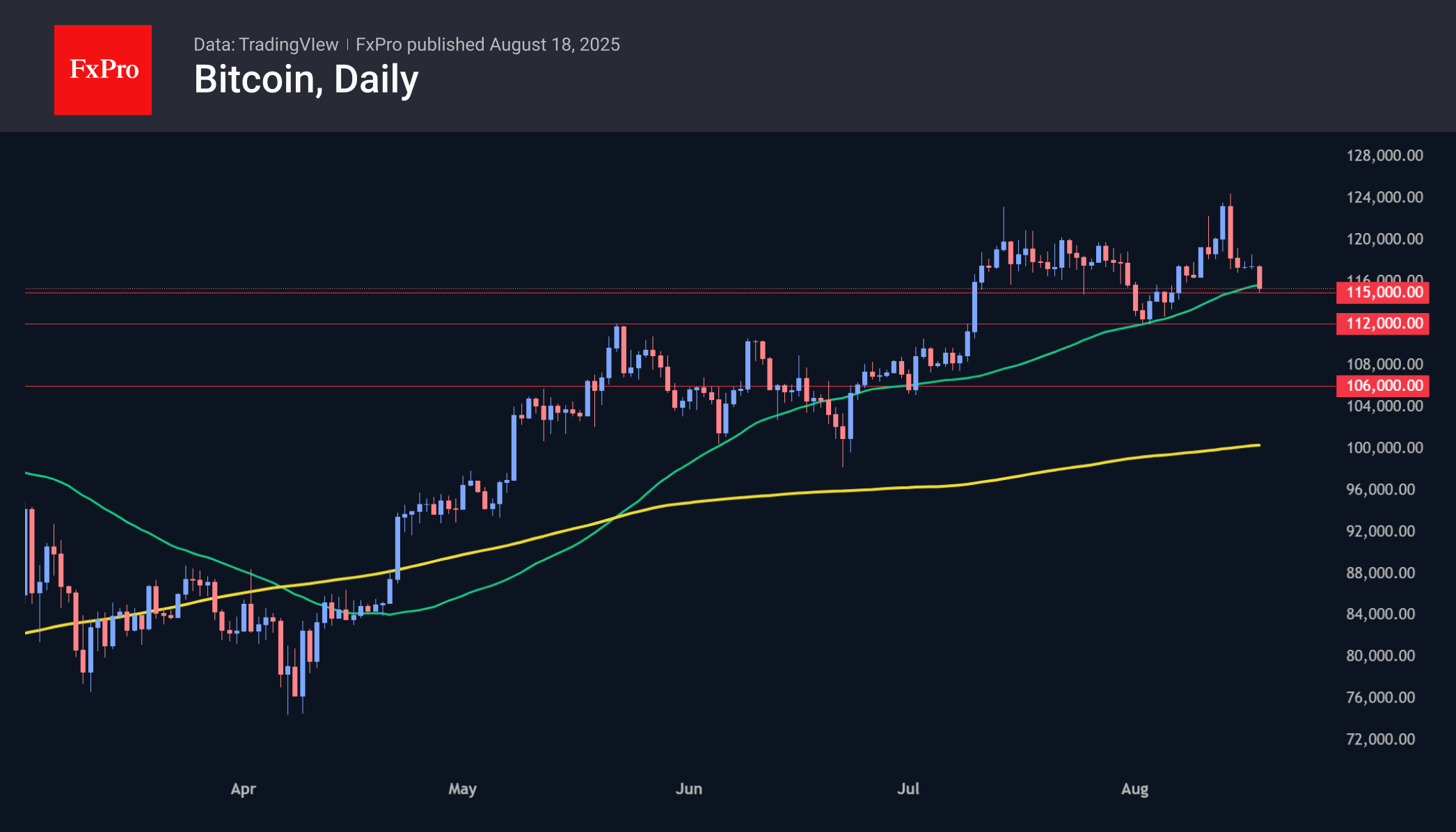Click the red FxPro logo

tap(103, 70)
